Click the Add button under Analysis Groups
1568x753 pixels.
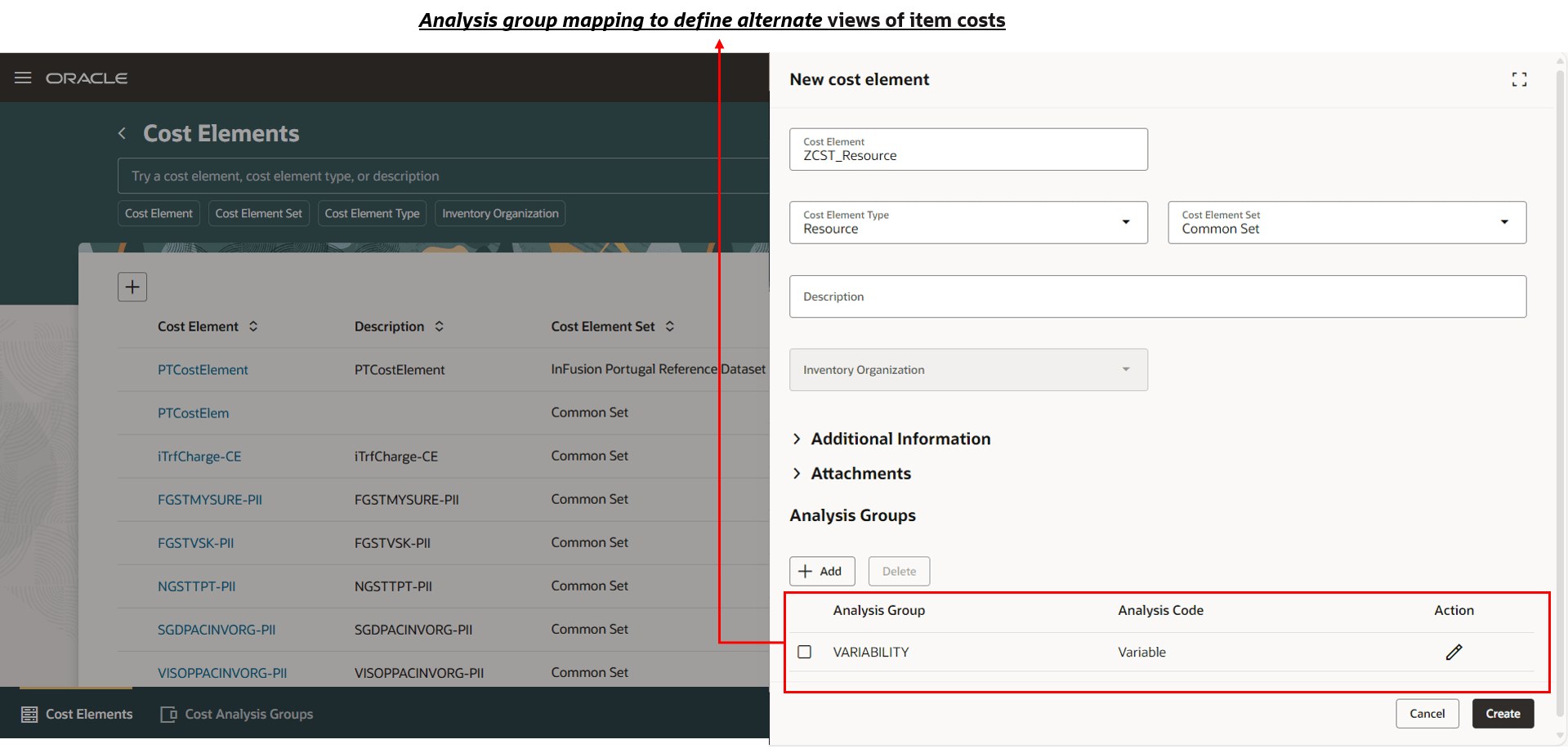(821, 571)
